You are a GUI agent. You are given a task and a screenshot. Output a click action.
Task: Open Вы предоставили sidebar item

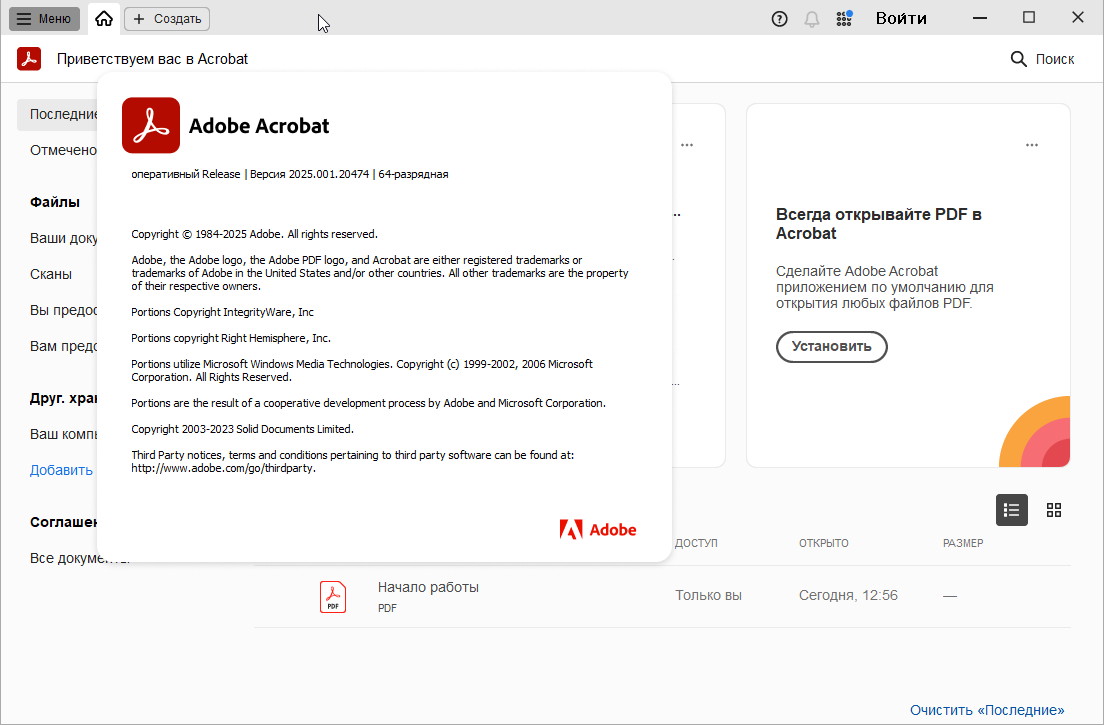tap(63, 310)
